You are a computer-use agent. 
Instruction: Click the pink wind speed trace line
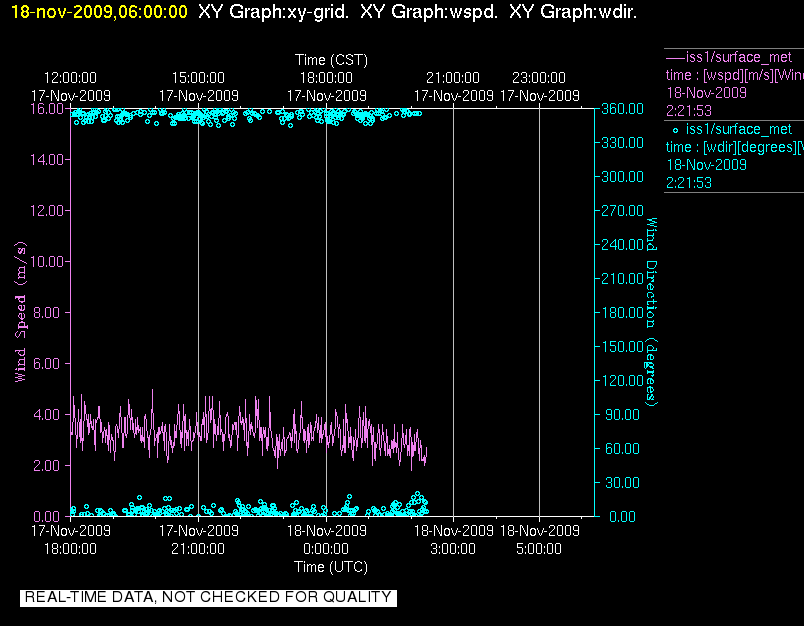249,429
